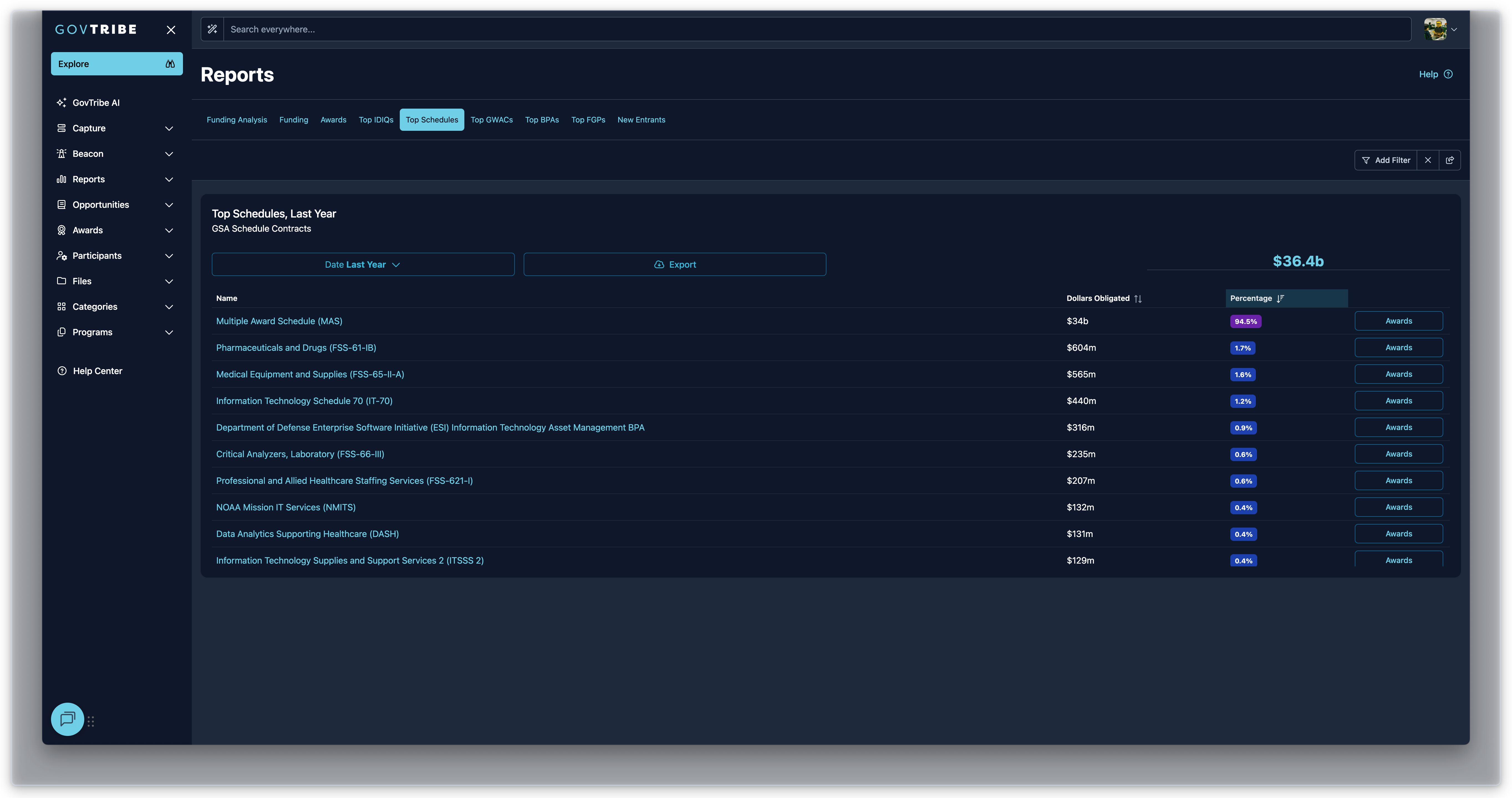
Task: Click the Help Center circle icon
Action: (62, 371)
